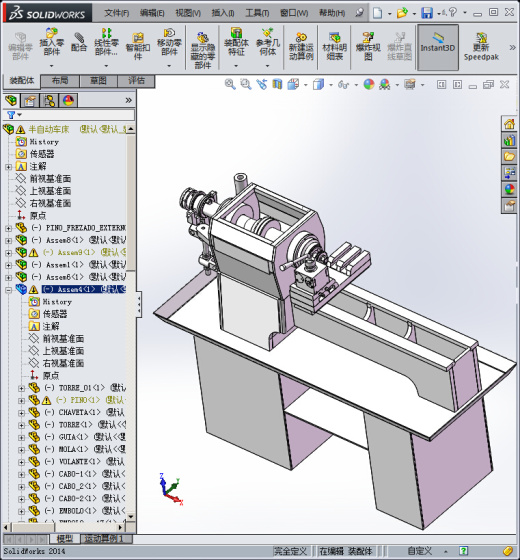Switch to 模型 bottom tab
This screenshot has width=520, height=560.
point(65,539)
